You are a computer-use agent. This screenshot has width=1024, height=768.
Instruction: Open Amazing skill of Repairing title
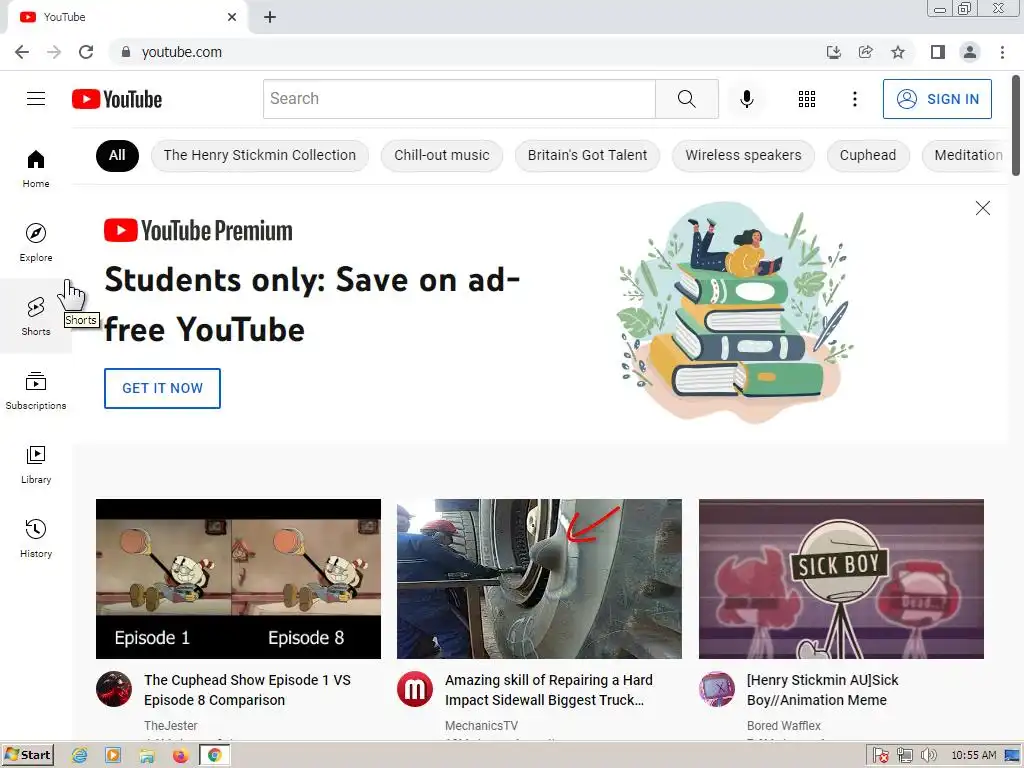pos(549,690)
